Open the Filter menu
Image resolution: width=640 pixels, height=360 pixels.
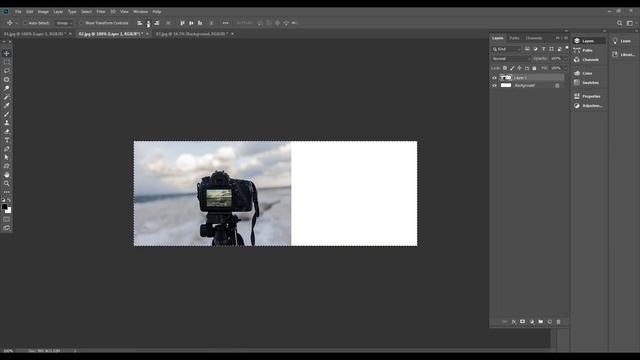pos(101,12)
